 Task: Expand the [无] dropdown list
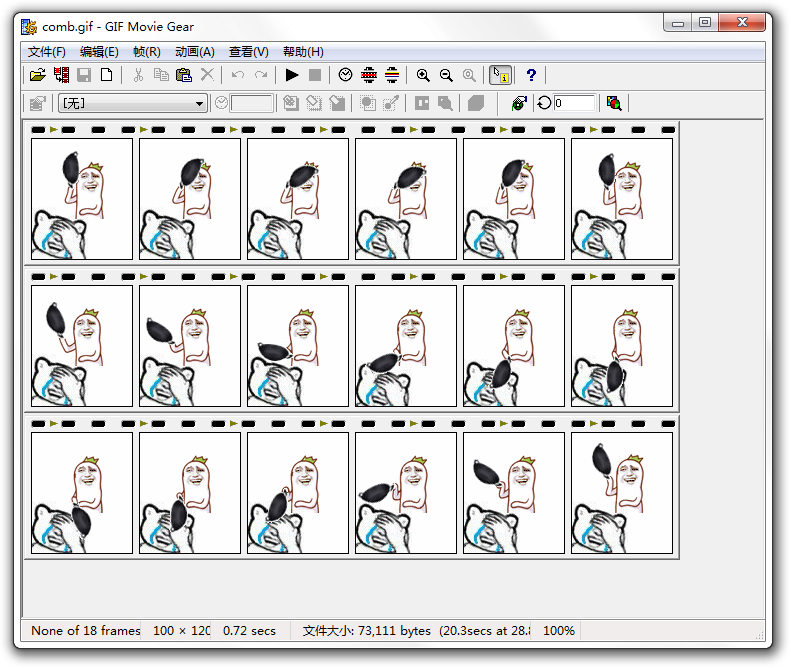click(x=200, y=103)
